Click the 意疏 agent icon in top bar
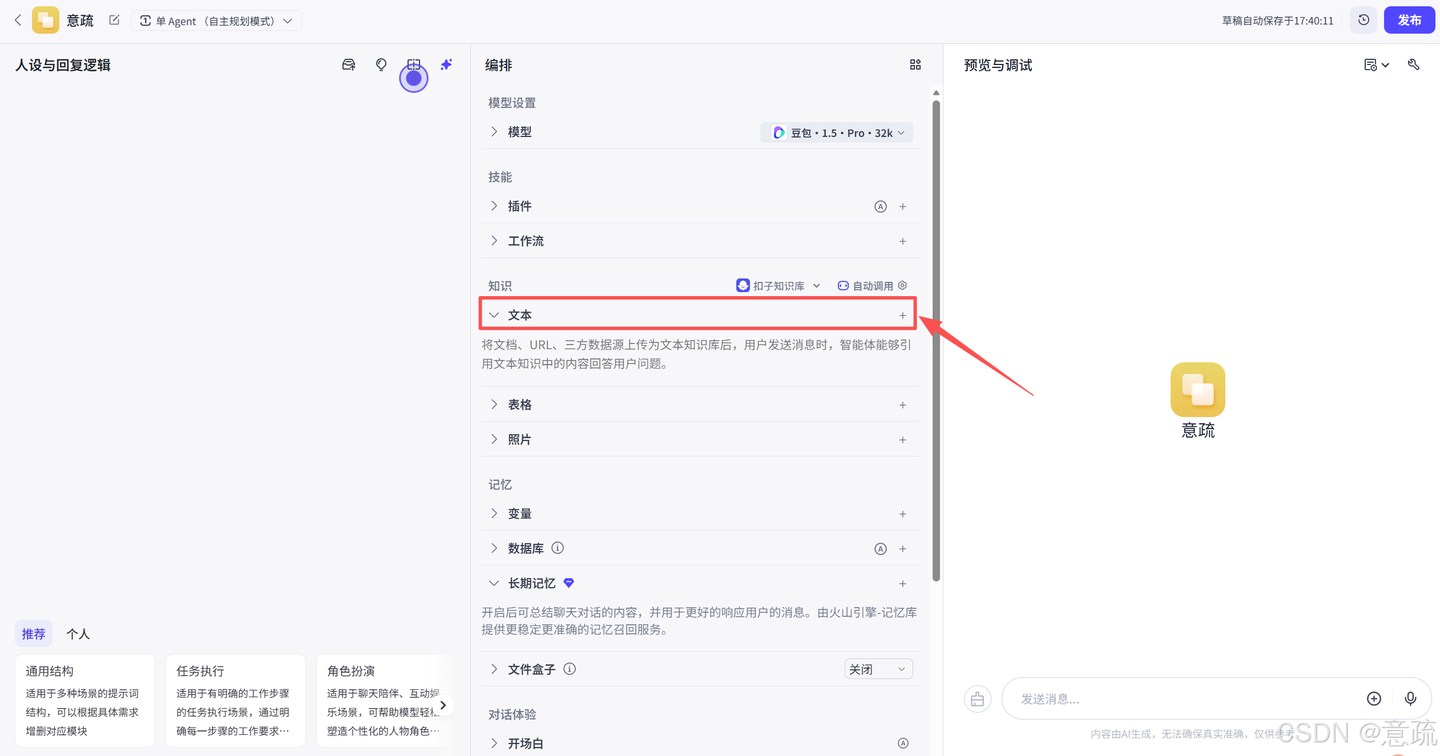The image size is (1440, 756). [x=45, y=20]
